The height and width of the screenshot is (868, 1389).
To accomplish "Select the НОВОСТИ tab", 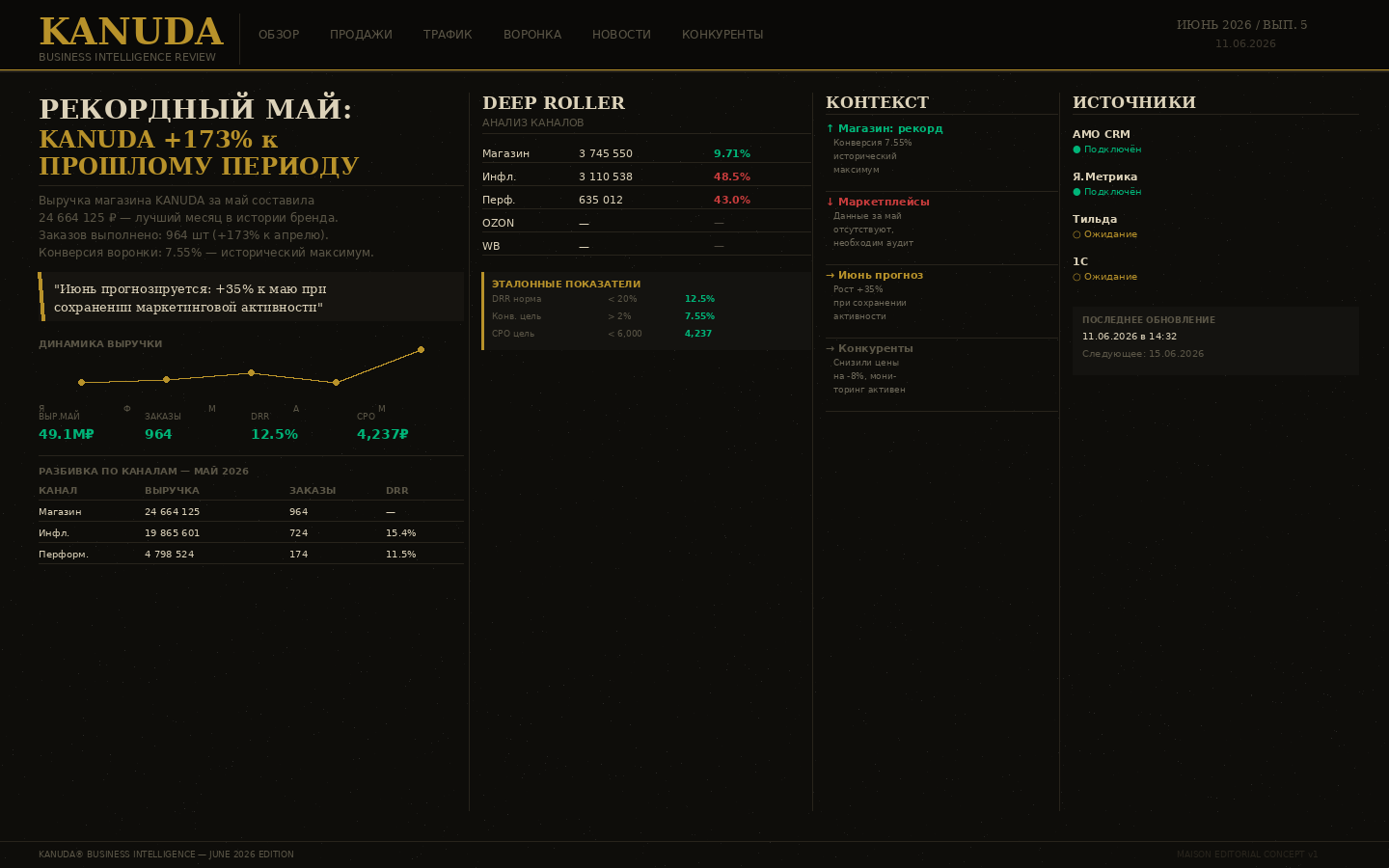I will (621, 35).
